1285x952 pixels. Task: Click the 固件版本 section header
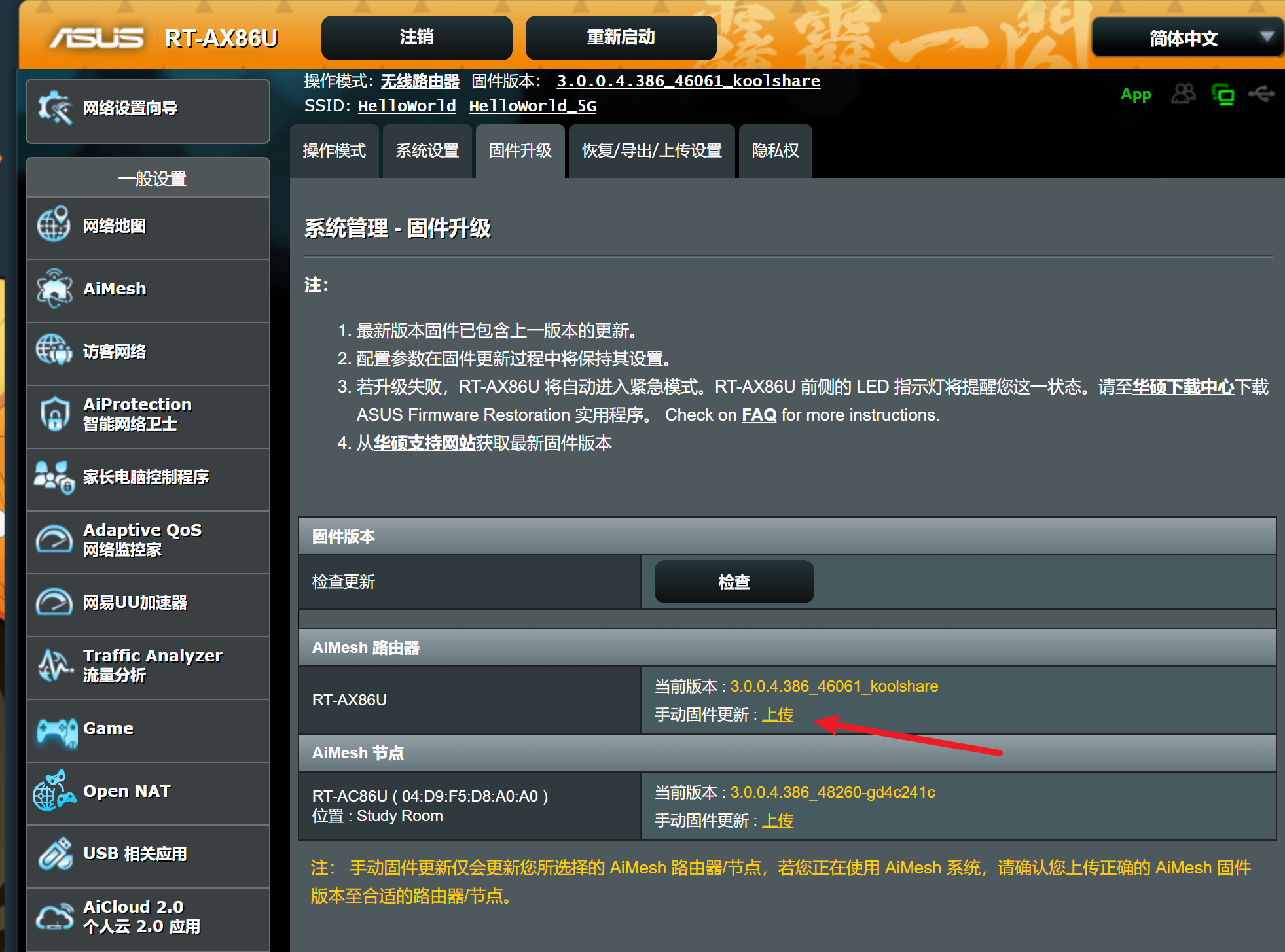[787, 537]
